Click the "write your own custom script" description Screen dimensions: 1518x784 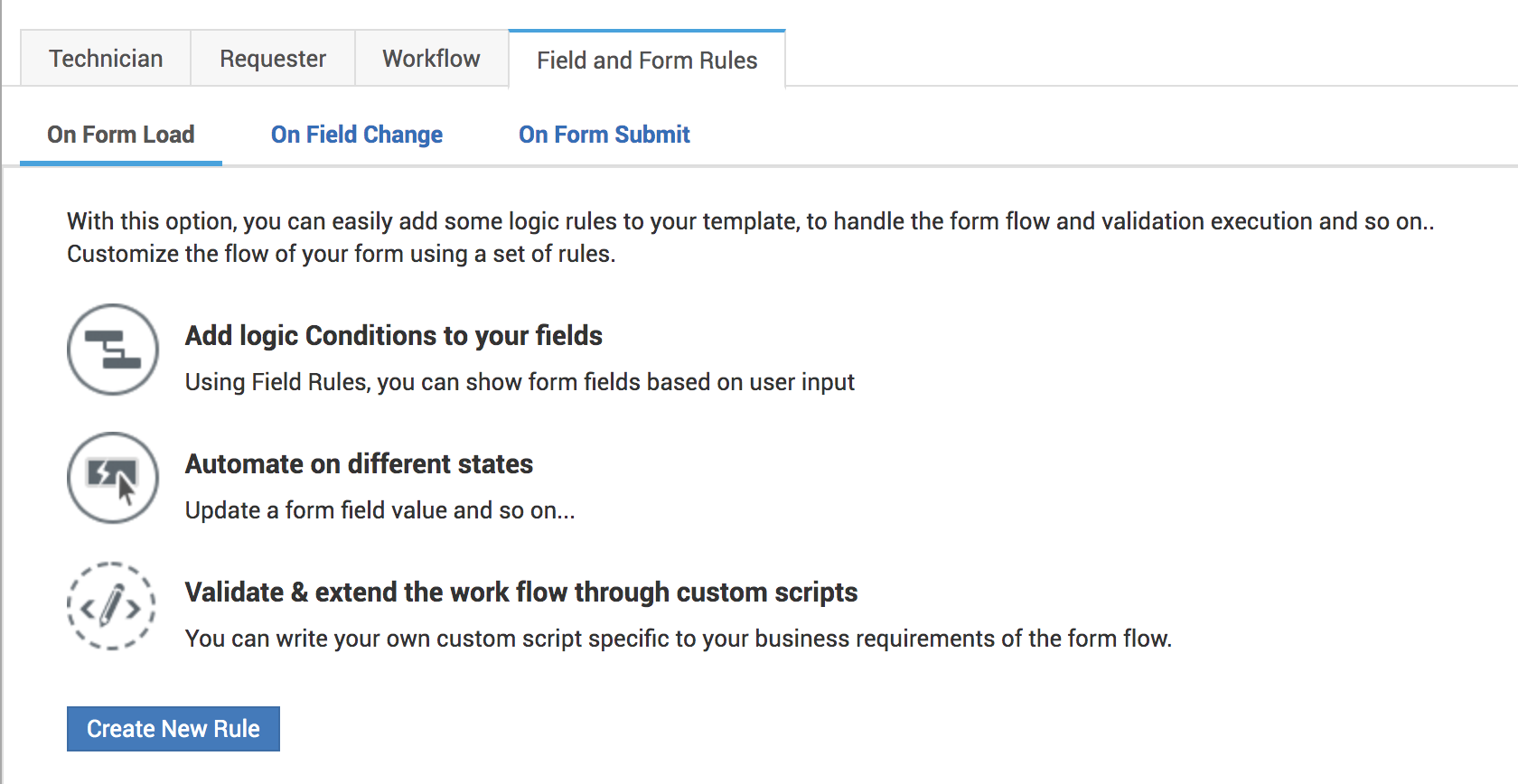(x=678, y=639)
